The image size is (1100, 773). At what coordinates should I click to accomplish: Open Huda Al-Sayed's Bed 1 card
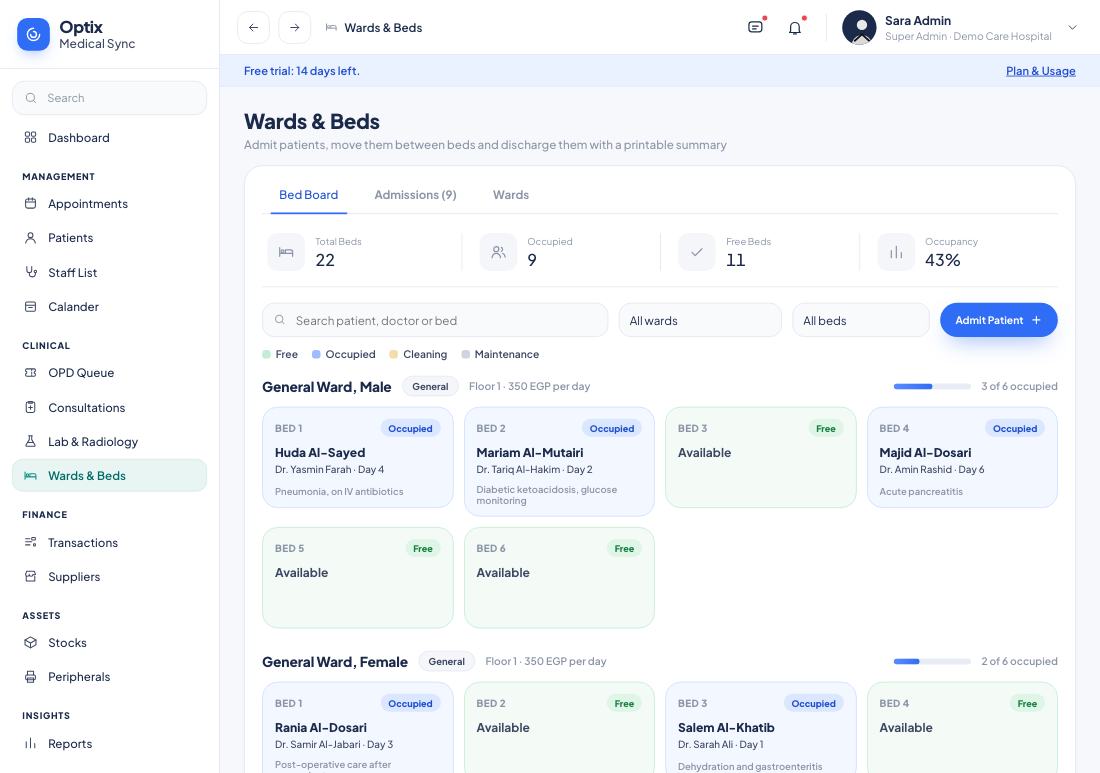point(358,457)
